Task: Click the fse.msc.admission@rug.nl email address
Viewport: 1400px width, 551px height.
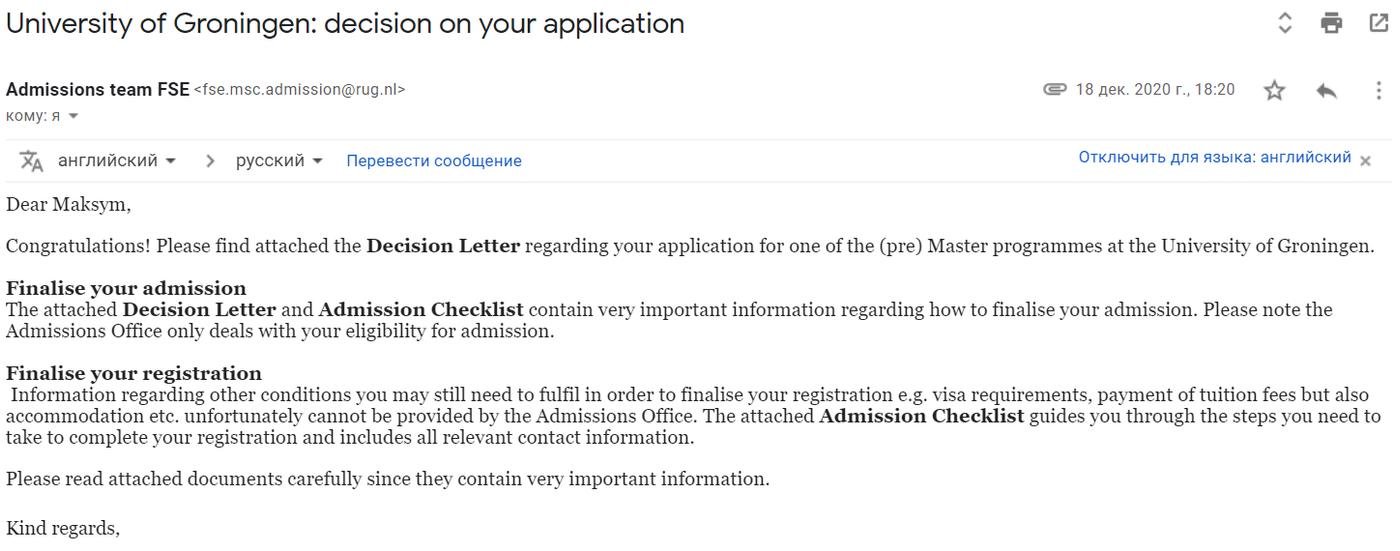Action: [299, 90]
